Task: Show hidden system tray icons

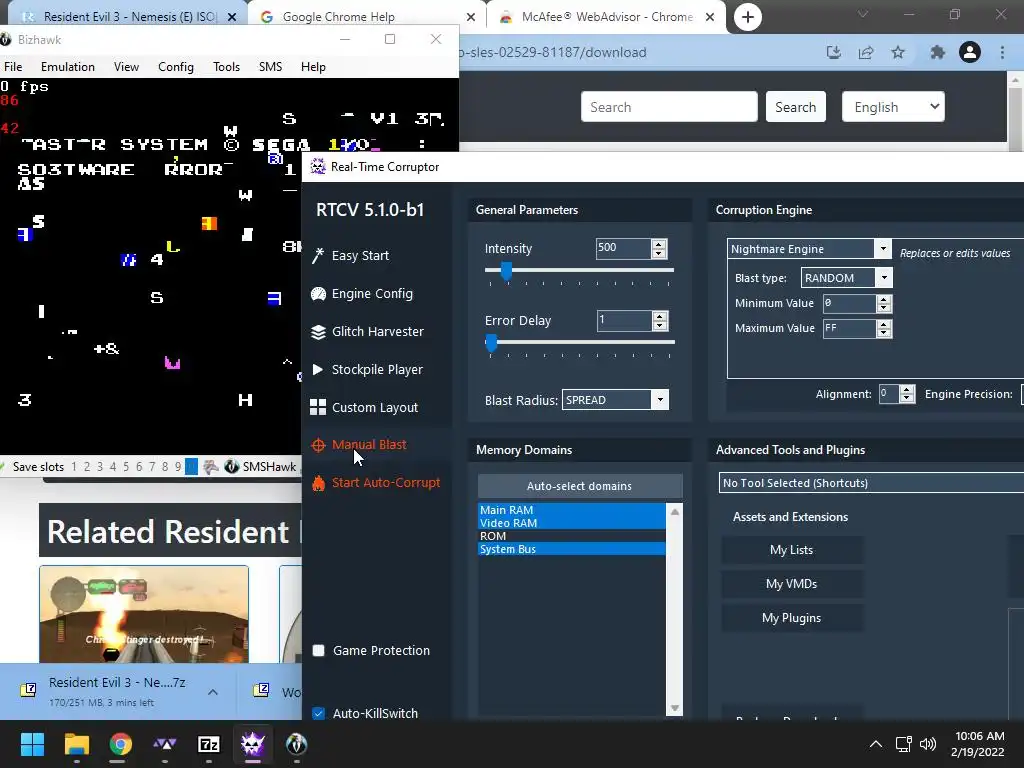Action: tap(876, 744)
